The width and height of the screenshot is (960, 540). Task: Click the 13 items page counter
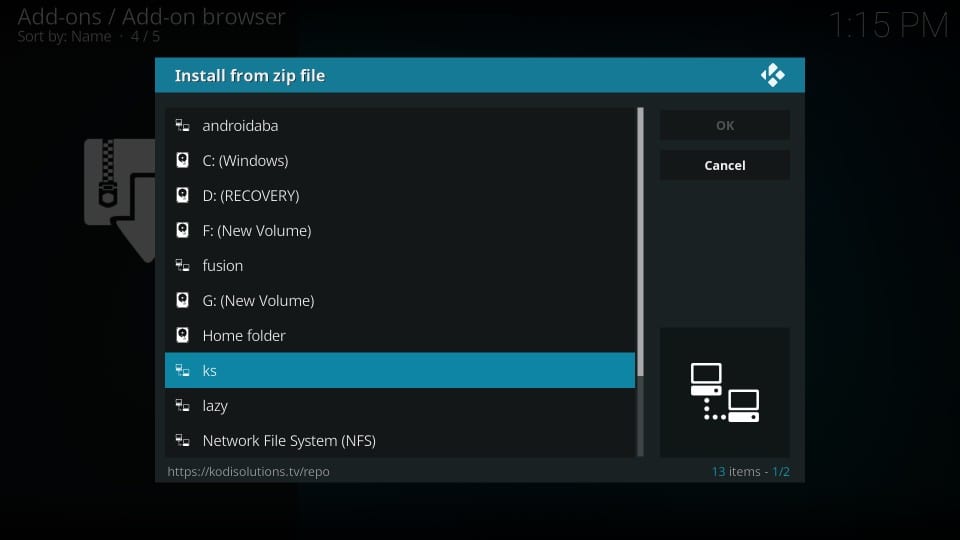click(751, 471)
